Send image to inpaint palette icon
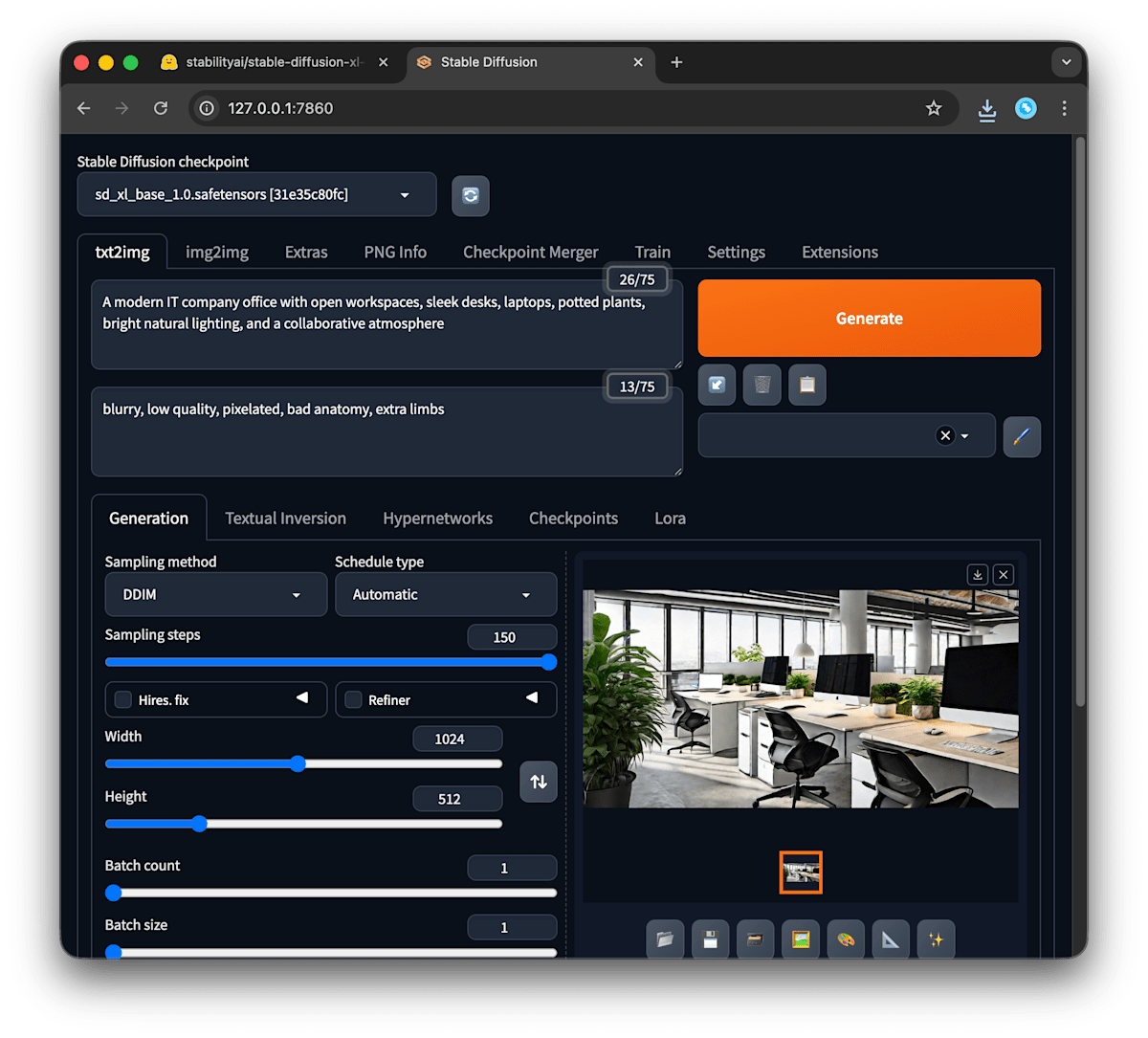Image resolution: width=1148 pixels, height=1038 pixels. click(846, 939)
